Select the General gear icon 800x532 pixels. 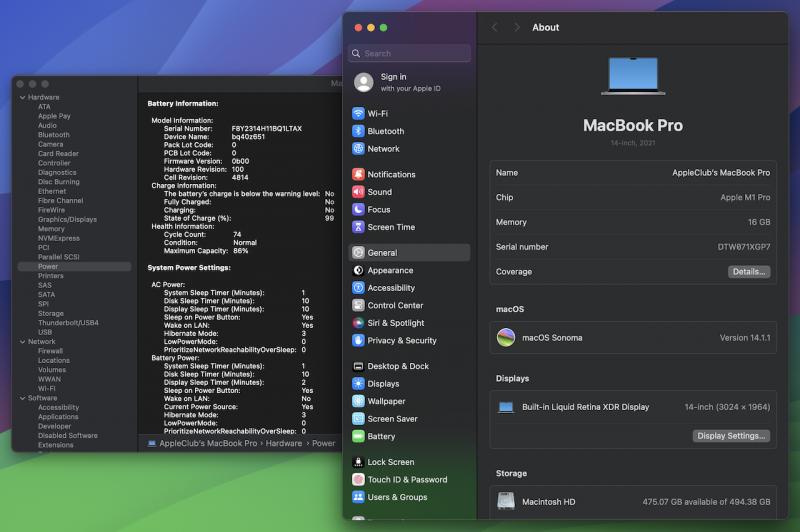coord(358,252)
